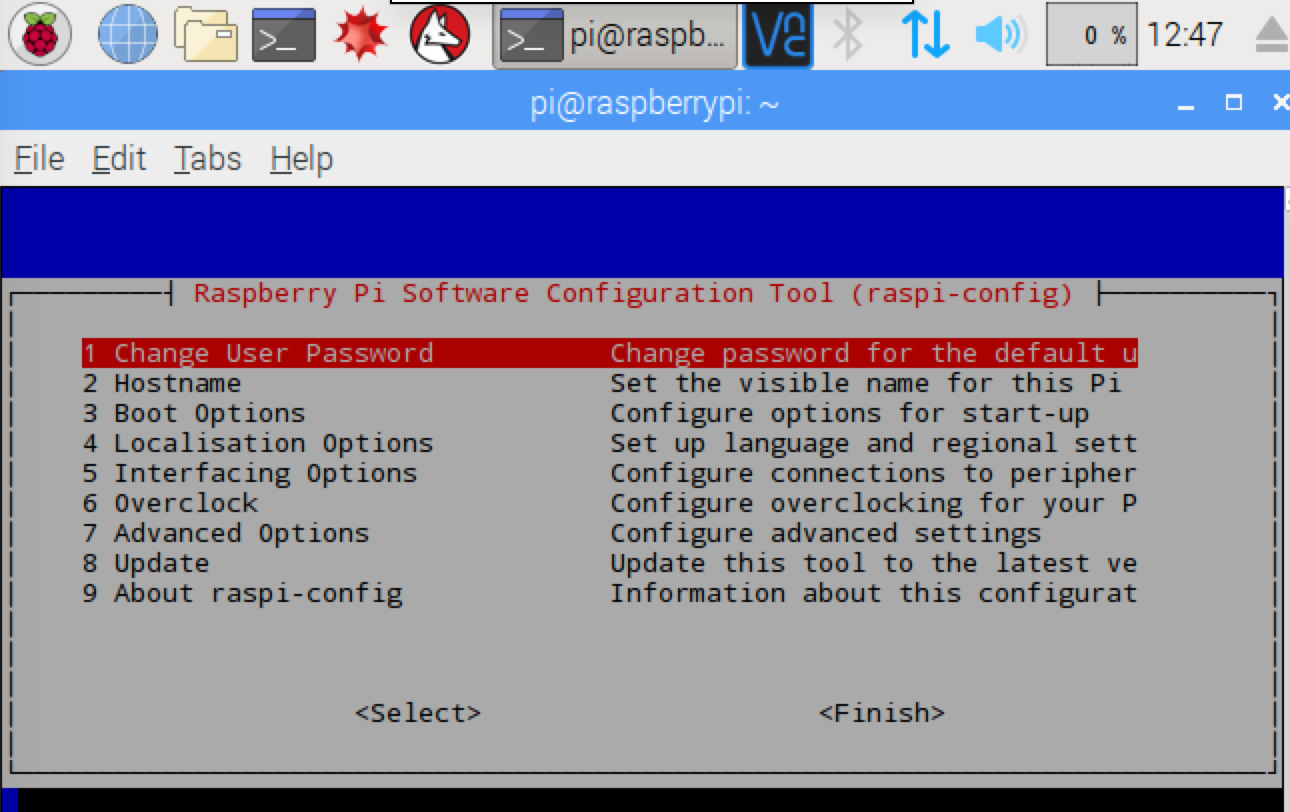Viewport: 1290px width, 812px height.
Task: Select 1 Change User Password
Action: click(610, 353)
